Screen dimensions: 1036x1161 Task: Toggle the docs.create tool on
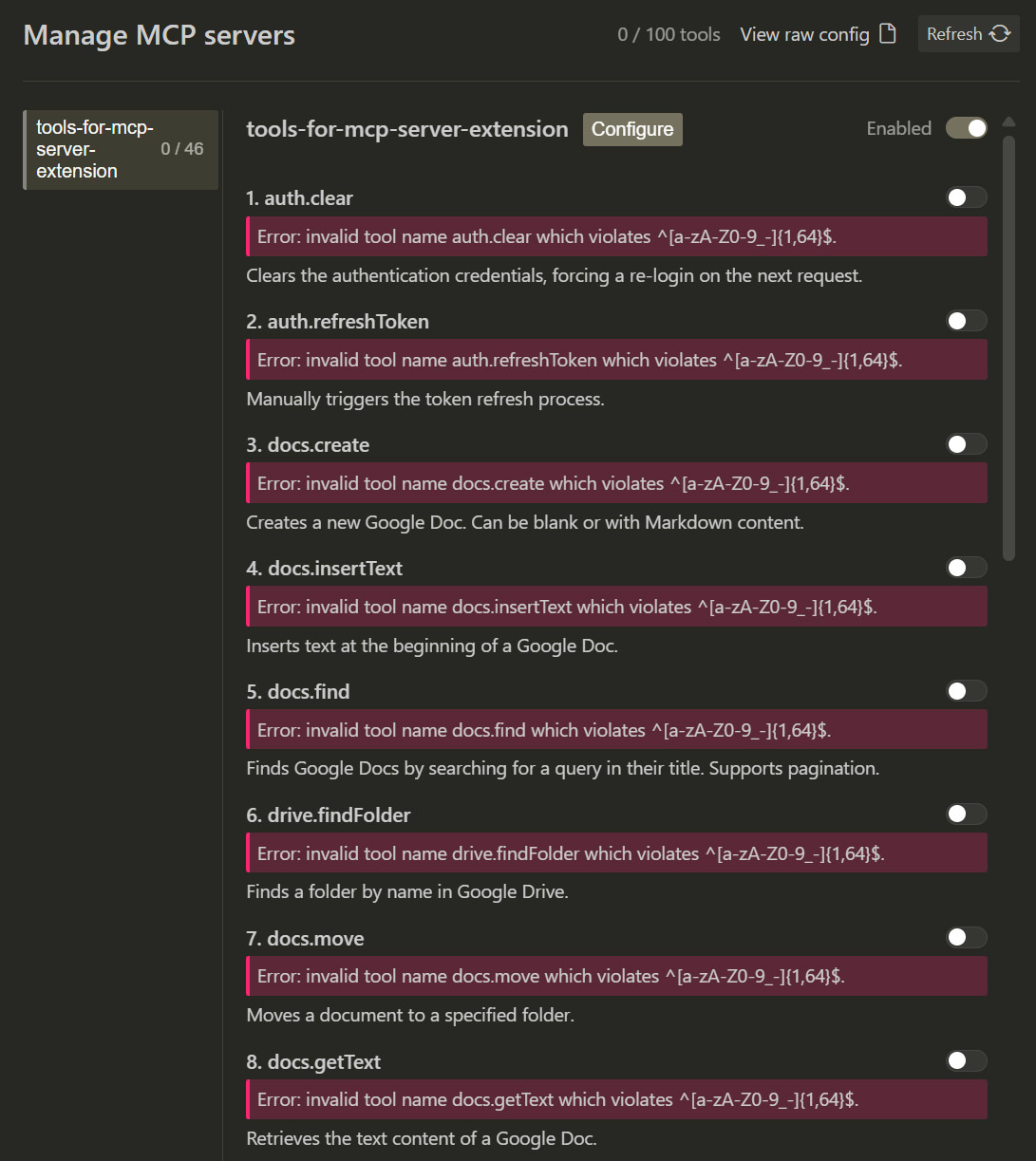(x=966, y=444)
